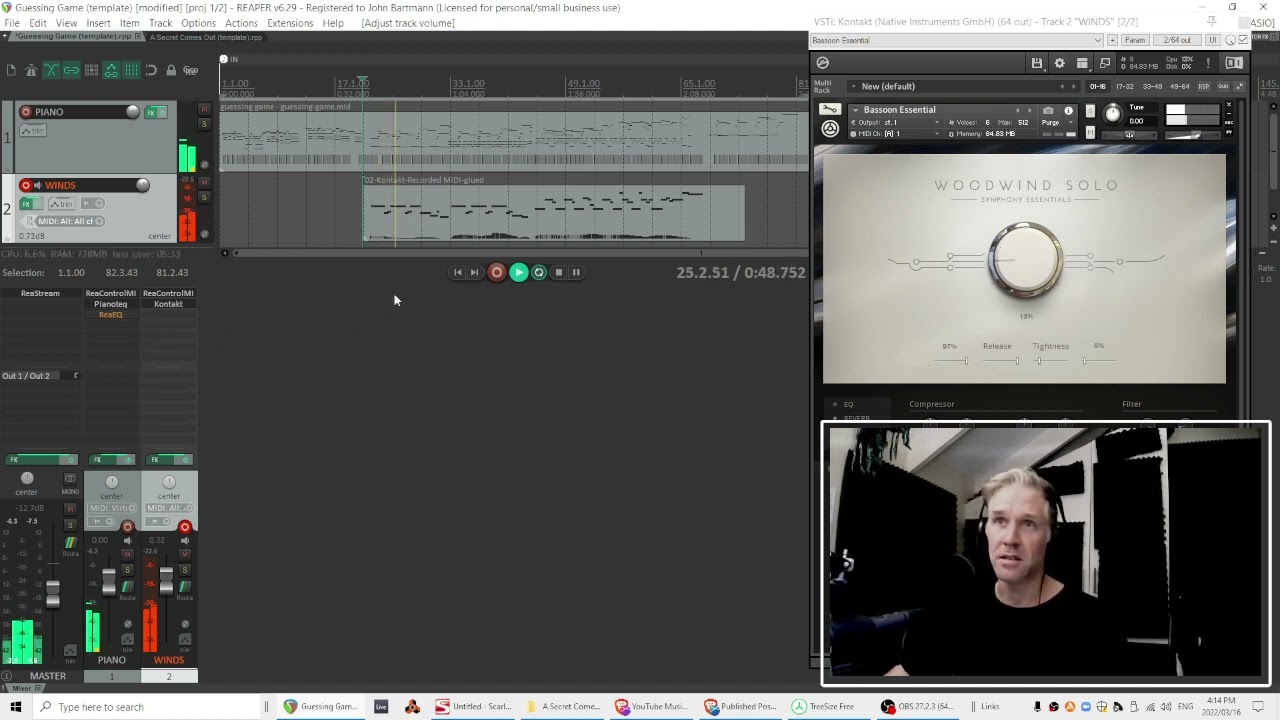The width and height of the screenshot is (1280, 720).
Task: Click the New project toolbar icon
Action: [x=11, y=70]
